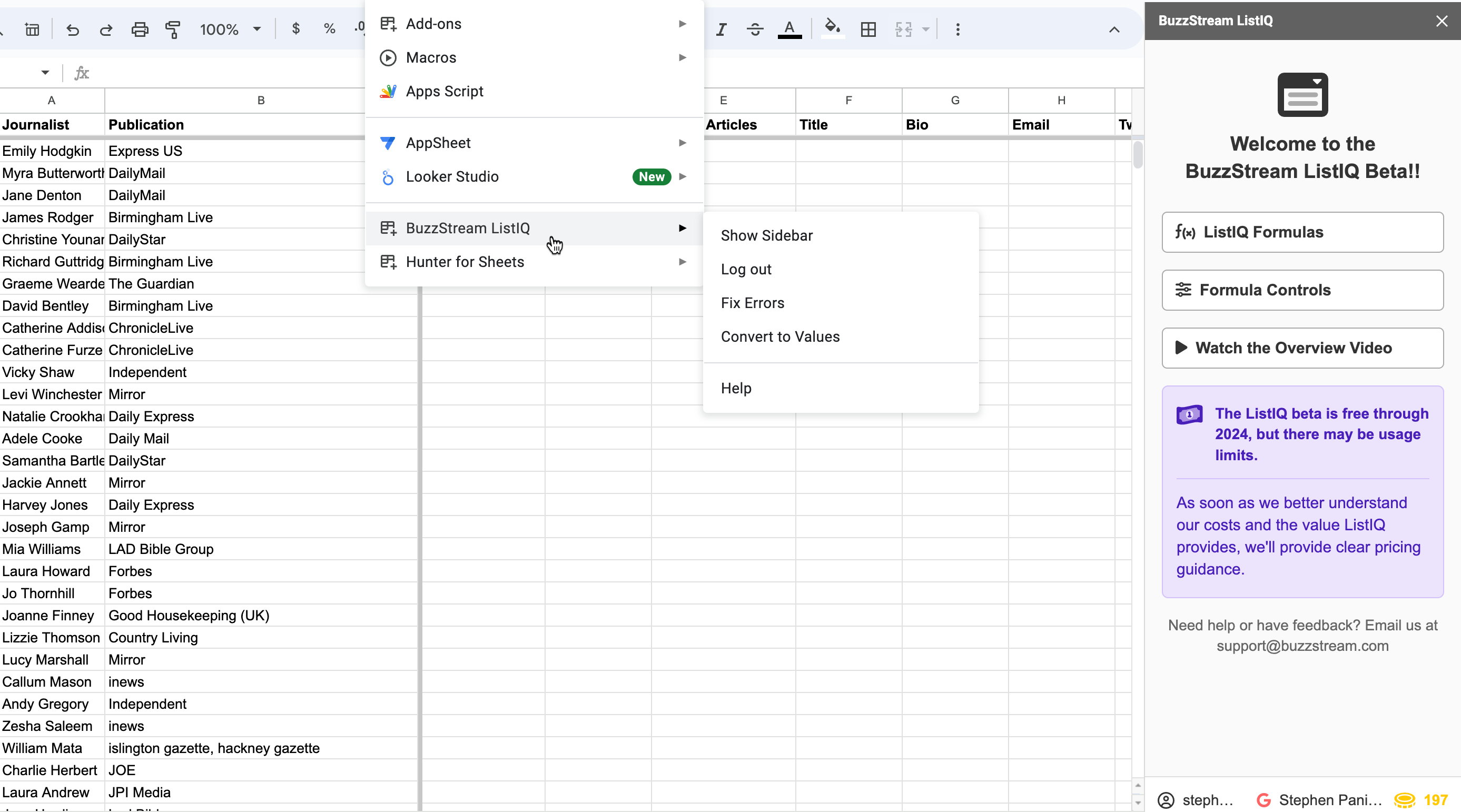Click the formula bar input field
1461x812 pixels.
coord(227,73)
